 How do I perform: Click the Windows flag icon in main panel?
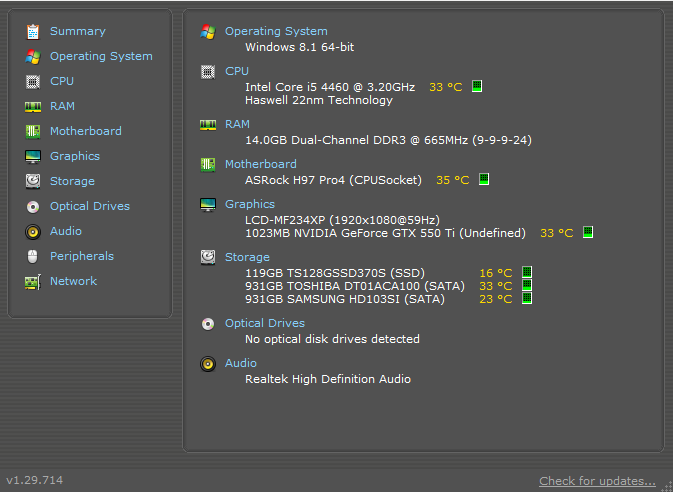[208, 32]
